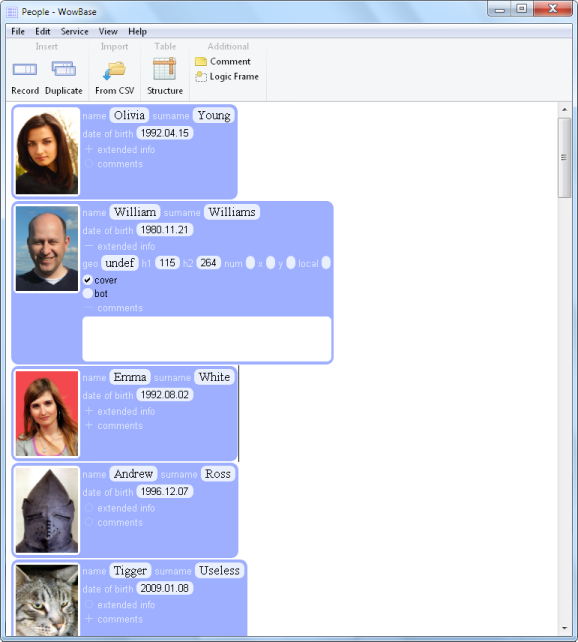Open the Service menu
This screenshot has height=642, width=578.
pos(75,32)
